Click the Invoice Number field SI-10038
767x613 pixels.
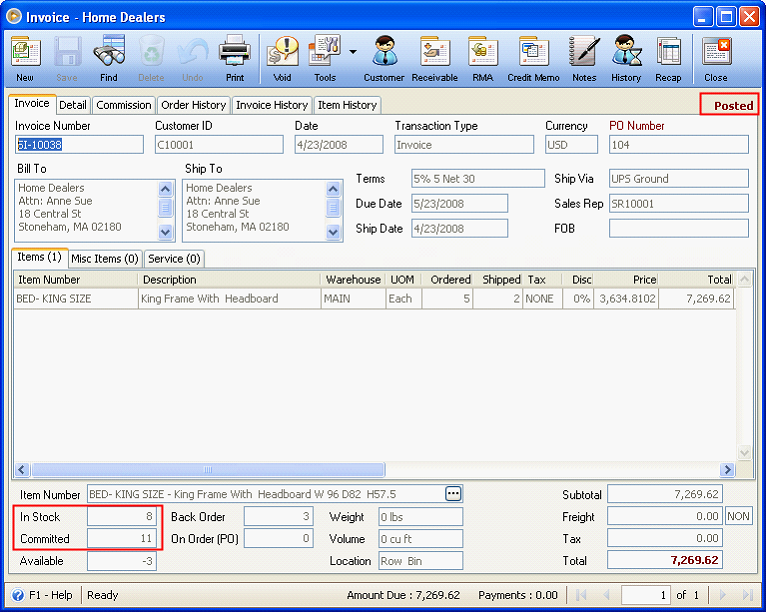[79, 145]
